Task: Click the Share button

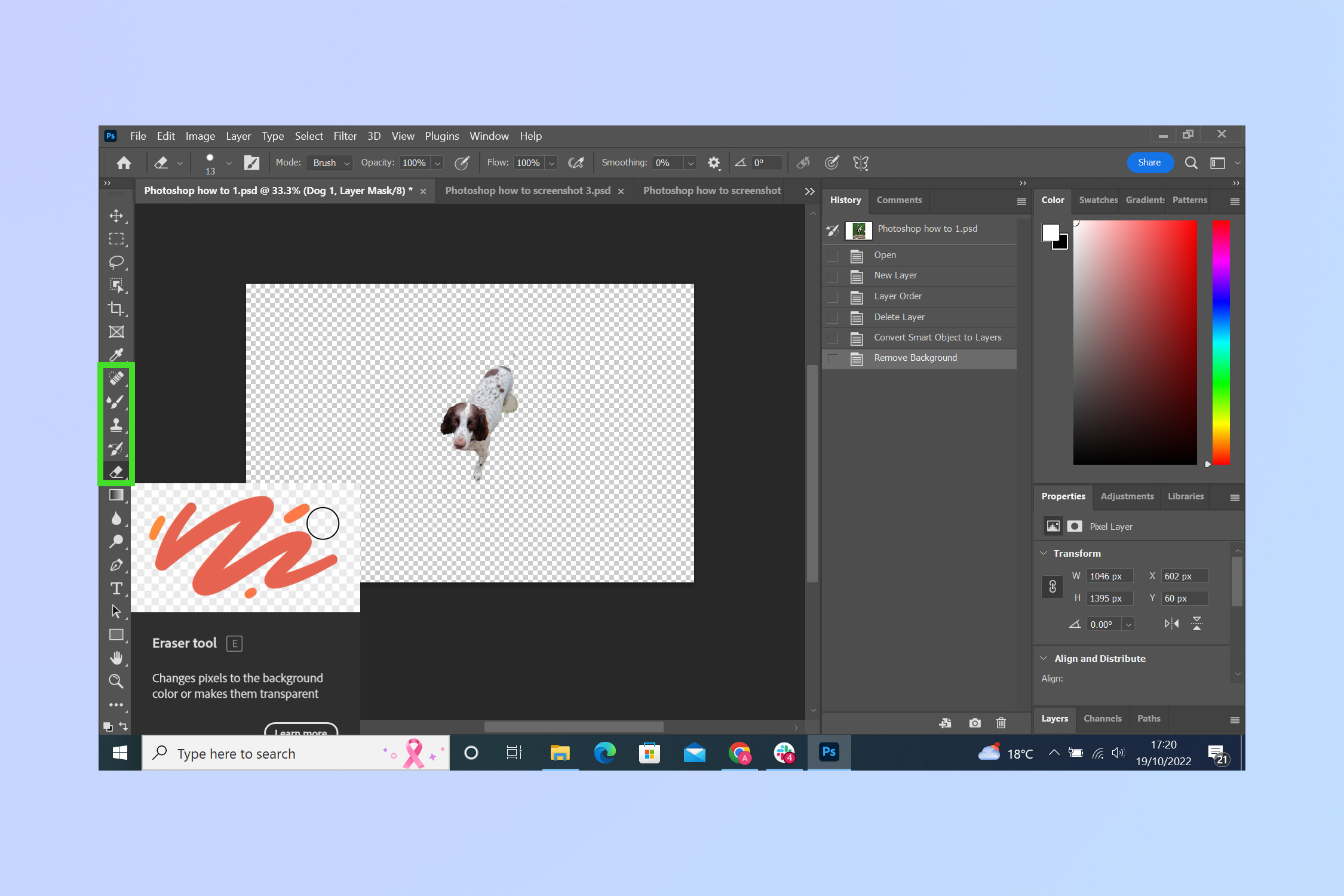Action: 1148,162
